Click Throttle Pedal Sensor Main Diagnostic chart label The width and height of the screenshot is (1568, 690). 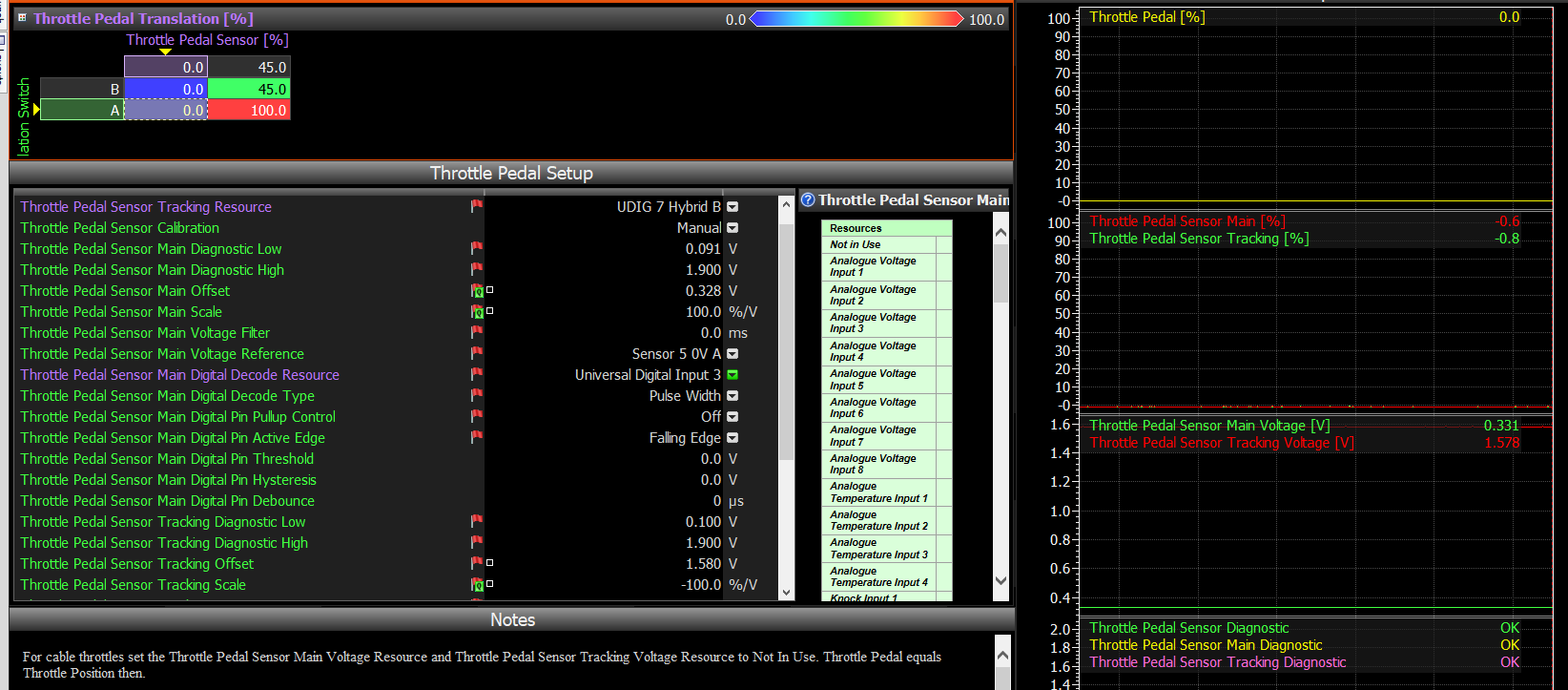tap(1206, 645)
